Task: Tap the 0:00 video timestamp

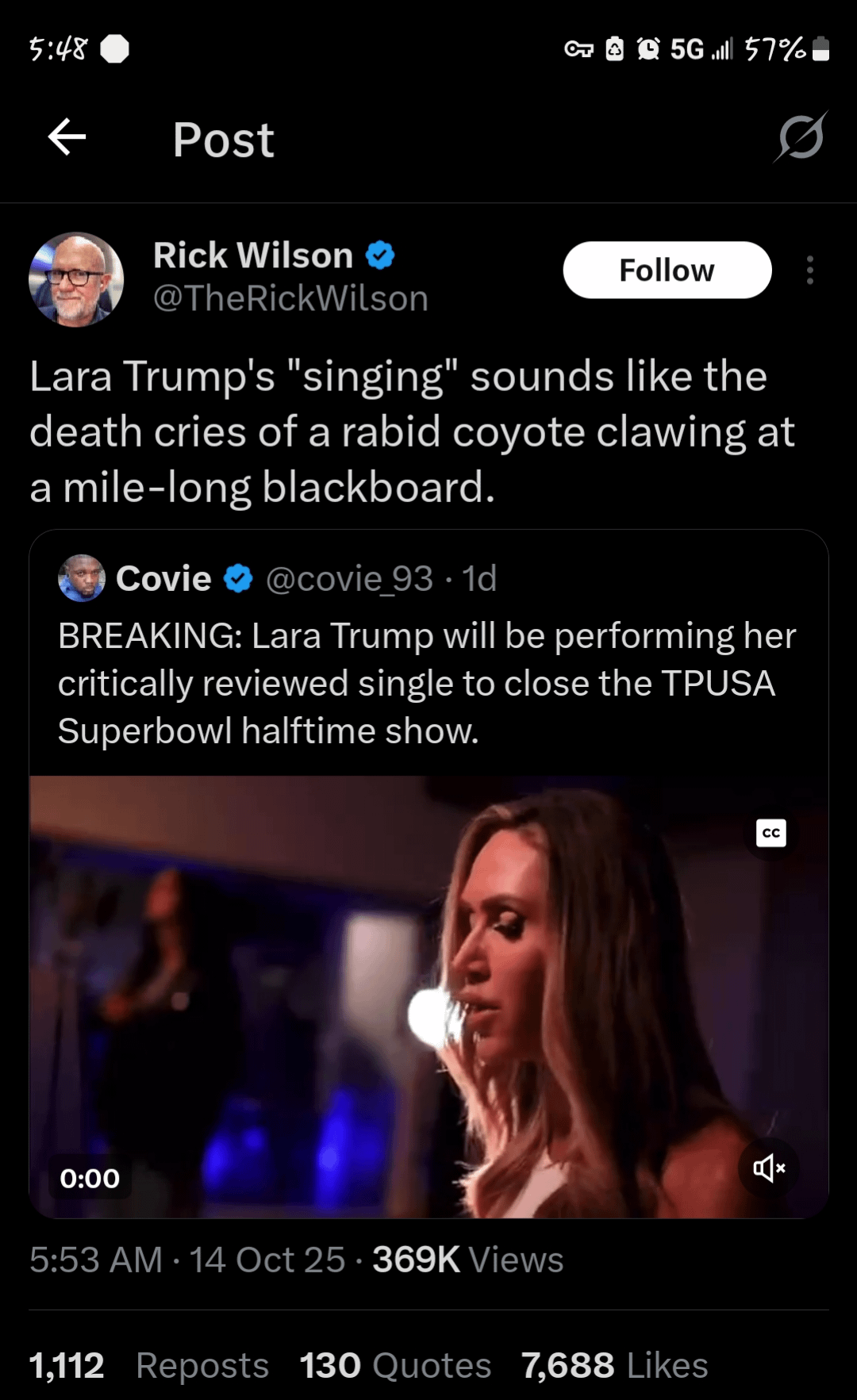Action: [x=90, y=1179]
